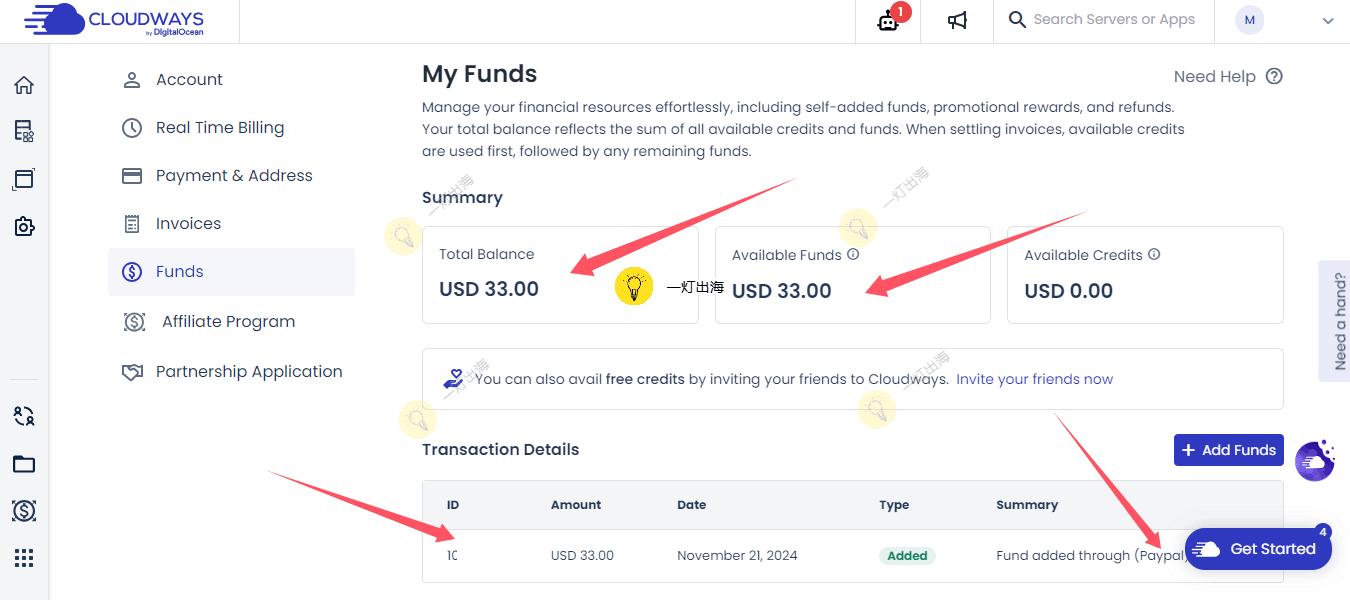Open Payment & Address page
This screenshot has height=600, width=1350.
click(x=233, y=176)
